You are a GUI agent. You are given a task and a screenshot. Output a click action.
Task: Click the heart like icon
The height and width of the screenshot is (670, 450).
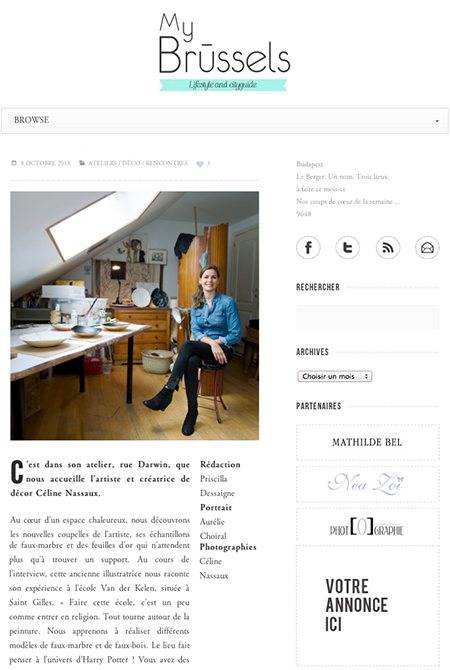[200, 164]
